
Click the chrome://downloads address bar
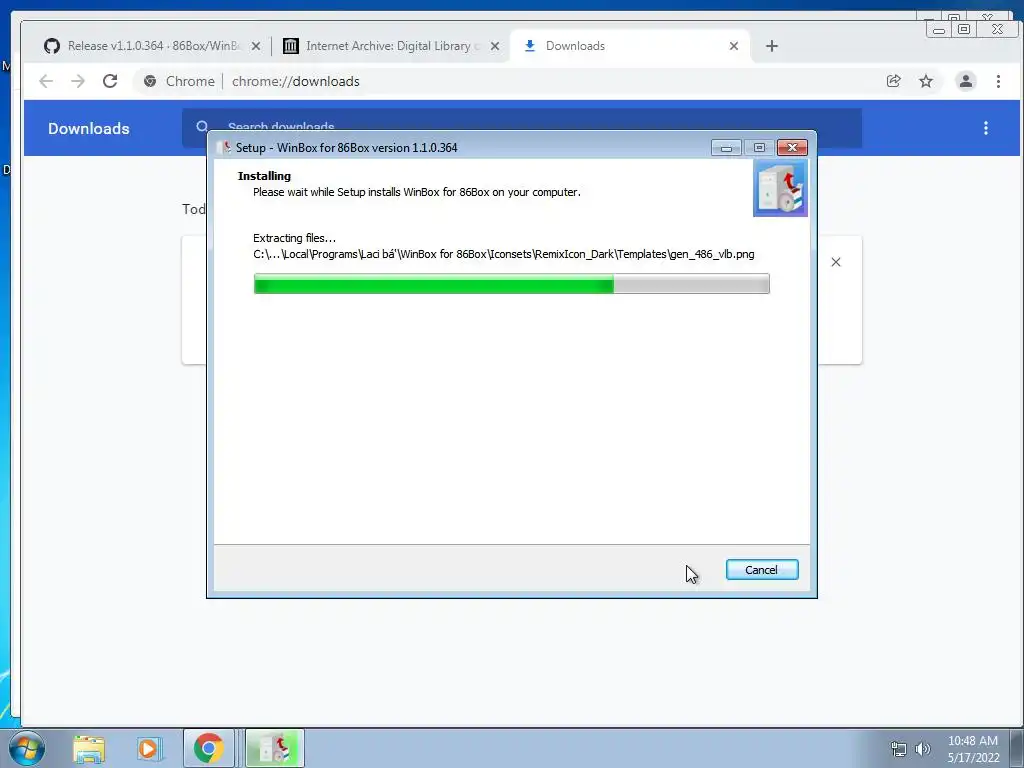tap(509, 81)
